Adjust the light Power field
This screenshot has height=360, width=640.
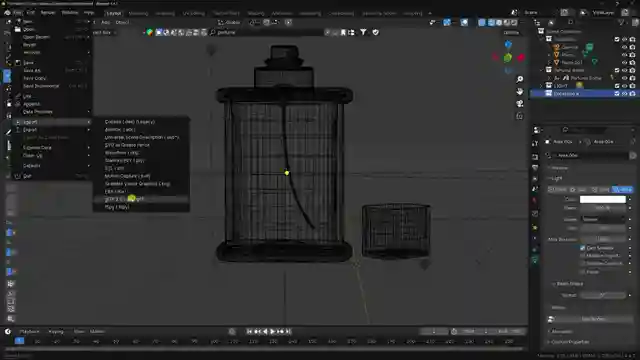tap(602, 208)
